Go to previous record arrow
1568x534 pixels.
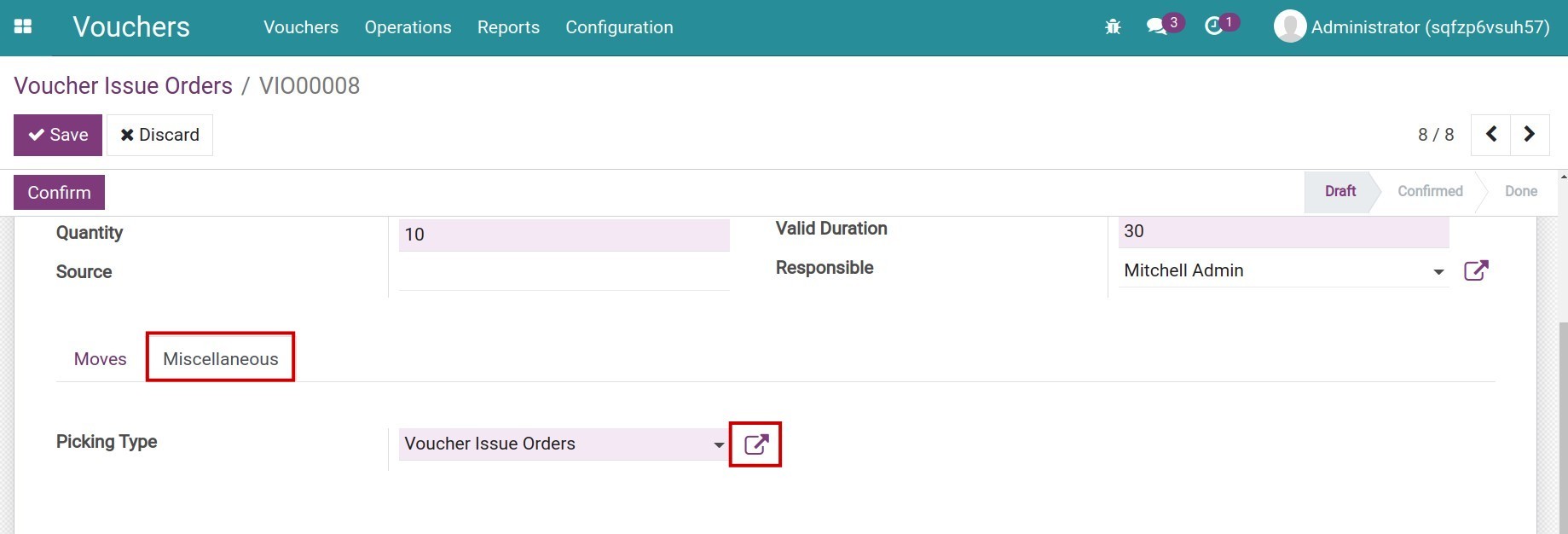pyautogui.click(x=1491, y=135)
